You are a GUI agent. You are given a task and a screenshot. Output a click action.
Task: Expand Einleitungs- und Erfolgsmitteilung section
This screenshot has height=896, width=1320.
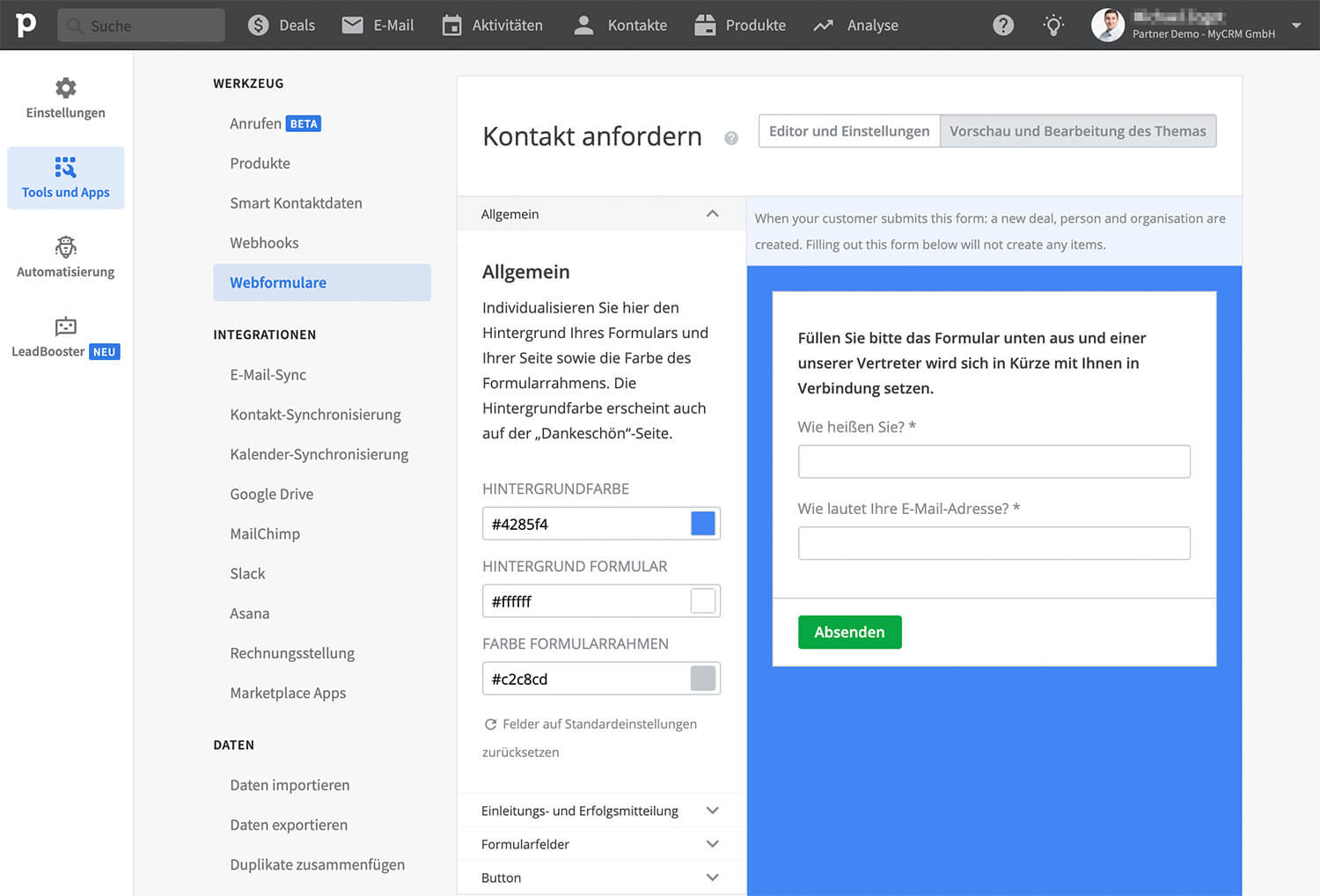point(712,811)
